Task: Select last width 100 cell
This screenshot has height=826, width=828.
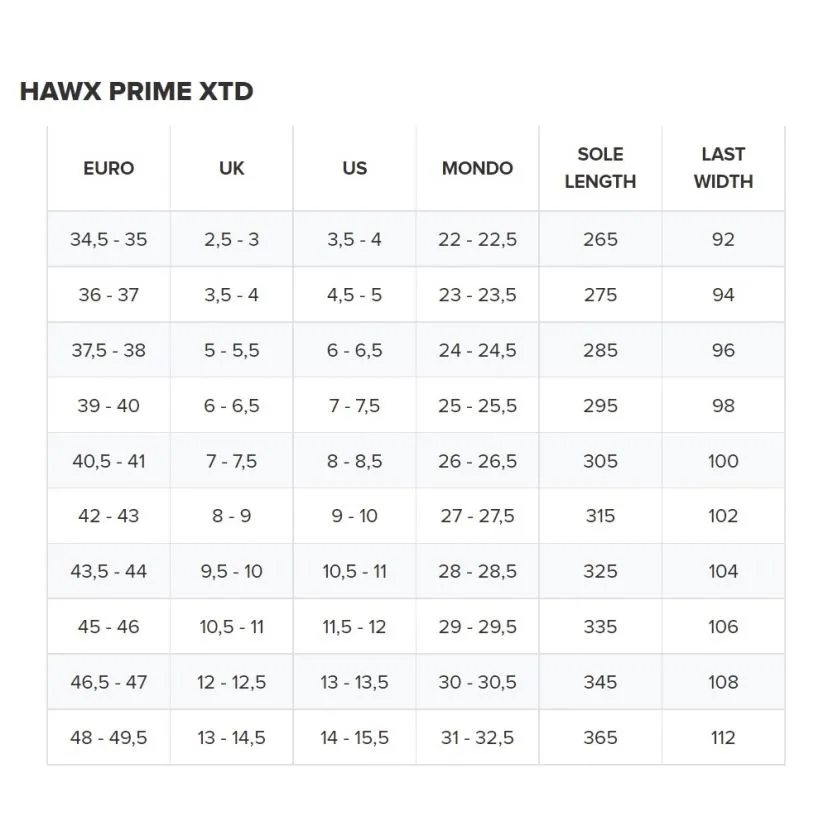Action: tap(723, 461)
